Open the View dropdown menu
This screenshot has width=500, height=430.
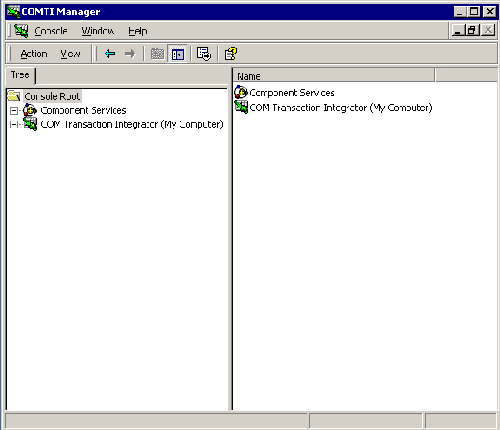coord(70,54)
